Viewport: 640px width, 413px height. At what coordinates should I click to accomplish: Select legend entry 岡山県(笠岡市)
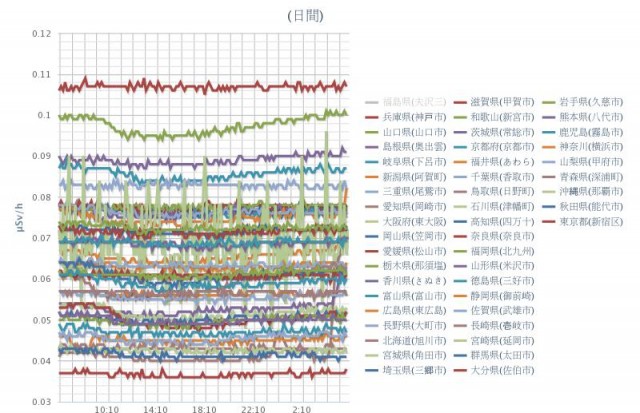pos(406,236)
